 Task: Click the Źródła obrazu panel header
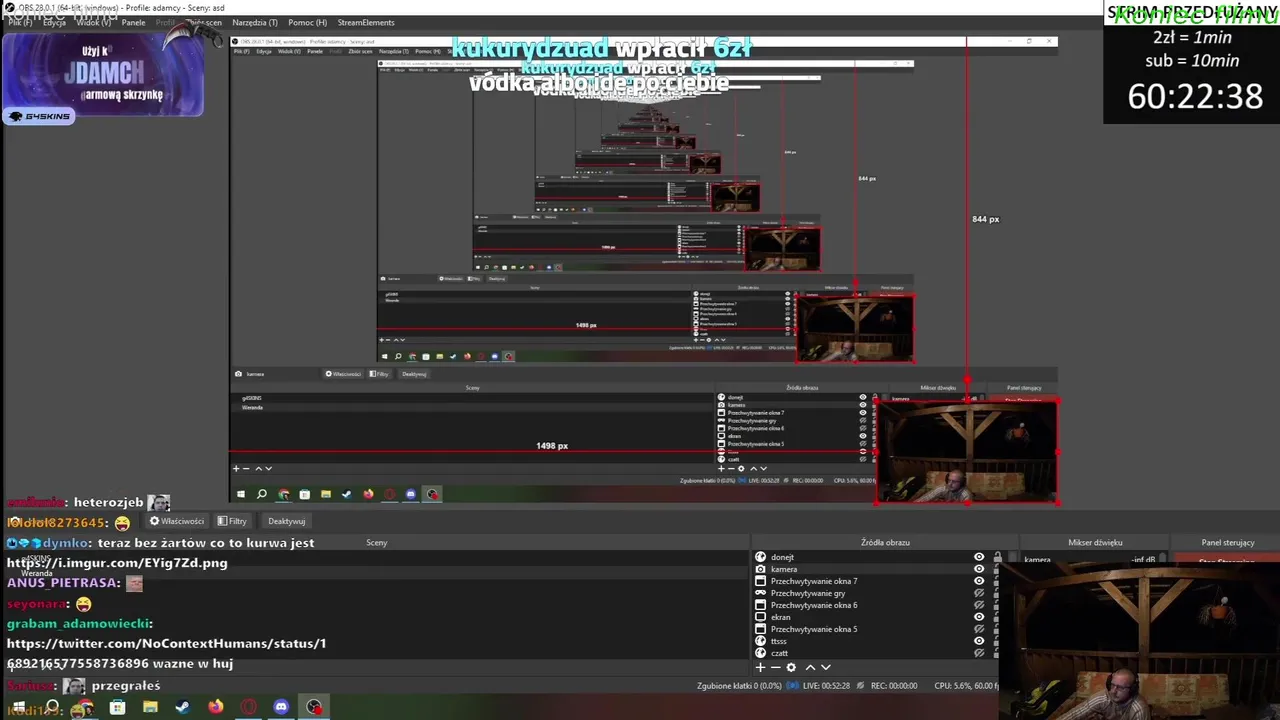(x=885, y=542)
